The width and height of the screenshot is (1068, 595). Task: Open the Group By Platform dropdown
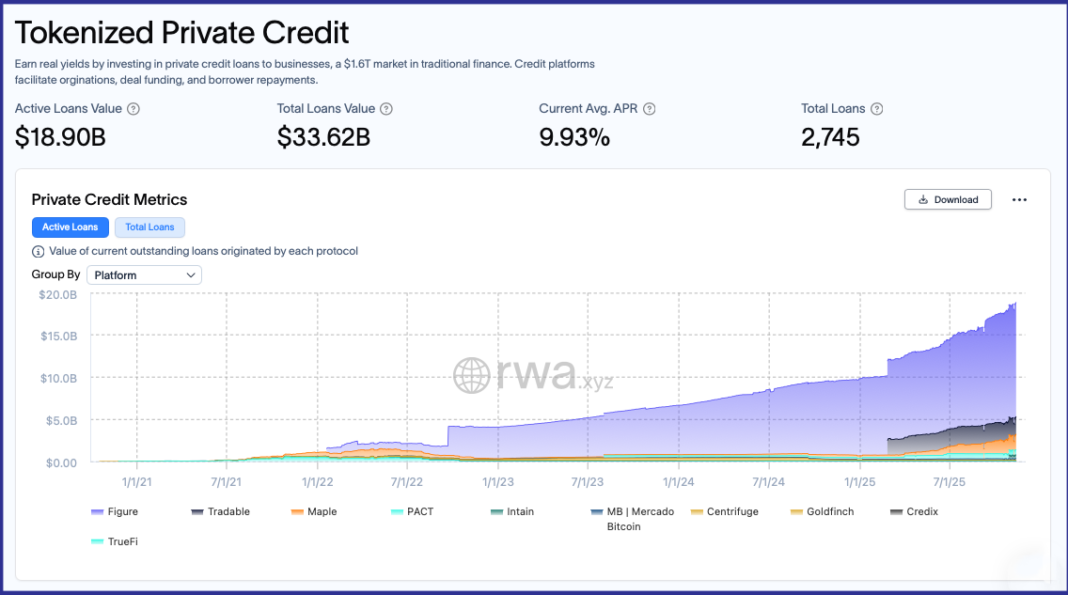coord(144,275)
